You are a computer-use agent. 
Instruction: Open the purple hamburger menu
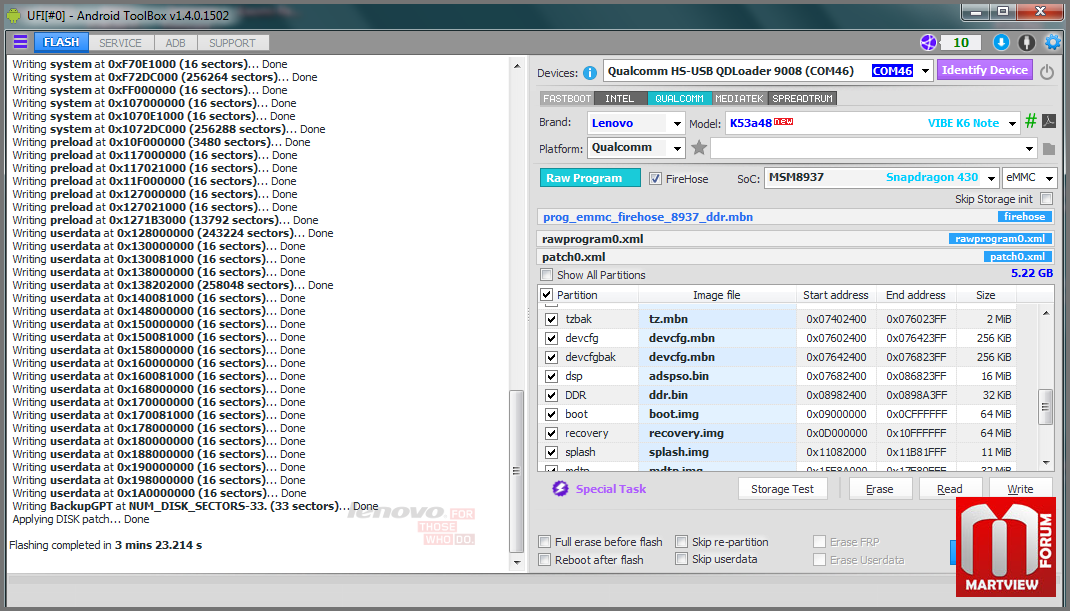click(x=20, y=43)
